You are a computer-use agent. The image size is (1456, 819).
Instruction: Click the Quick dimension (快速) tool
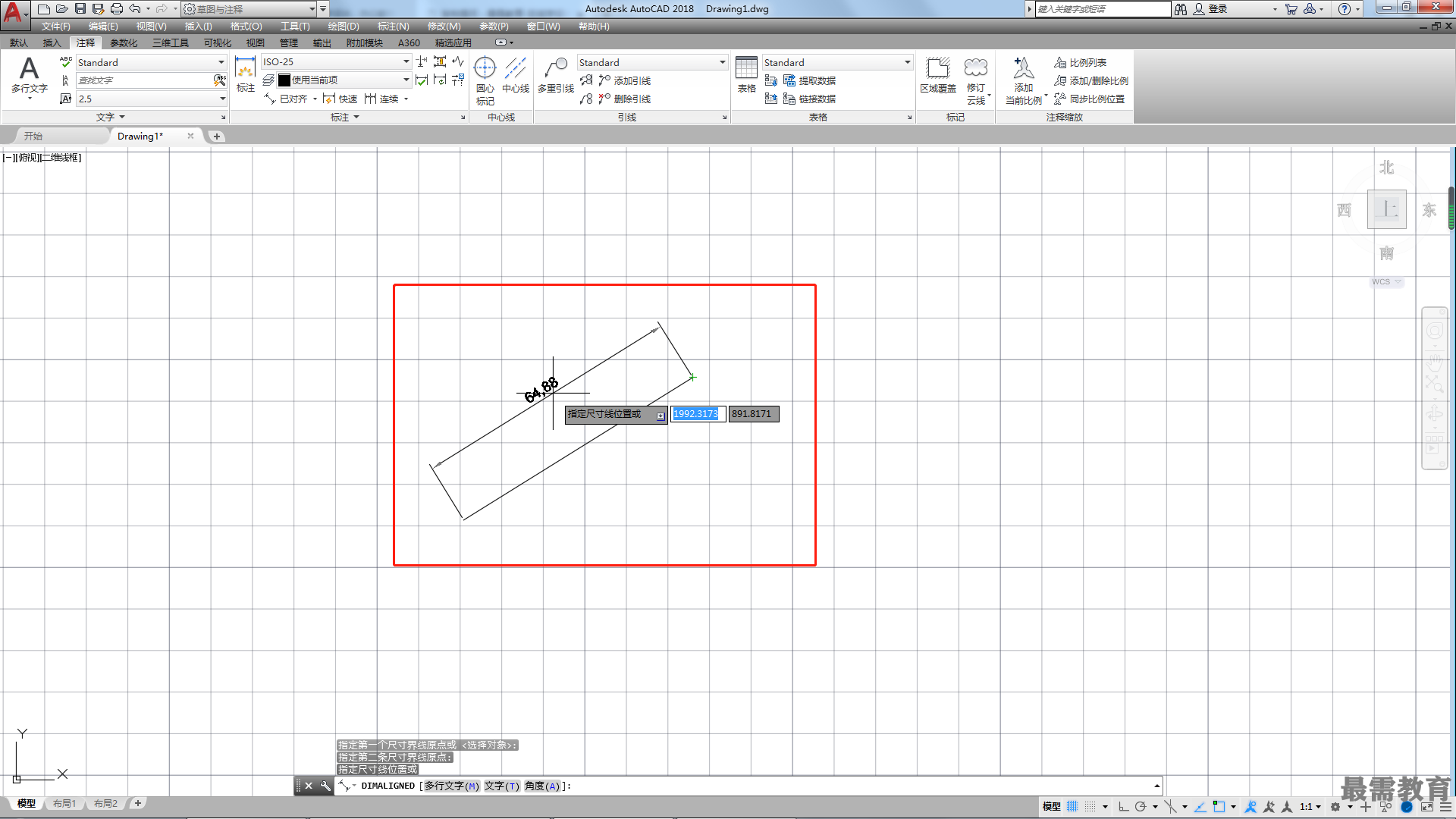(x=340, y=99)
